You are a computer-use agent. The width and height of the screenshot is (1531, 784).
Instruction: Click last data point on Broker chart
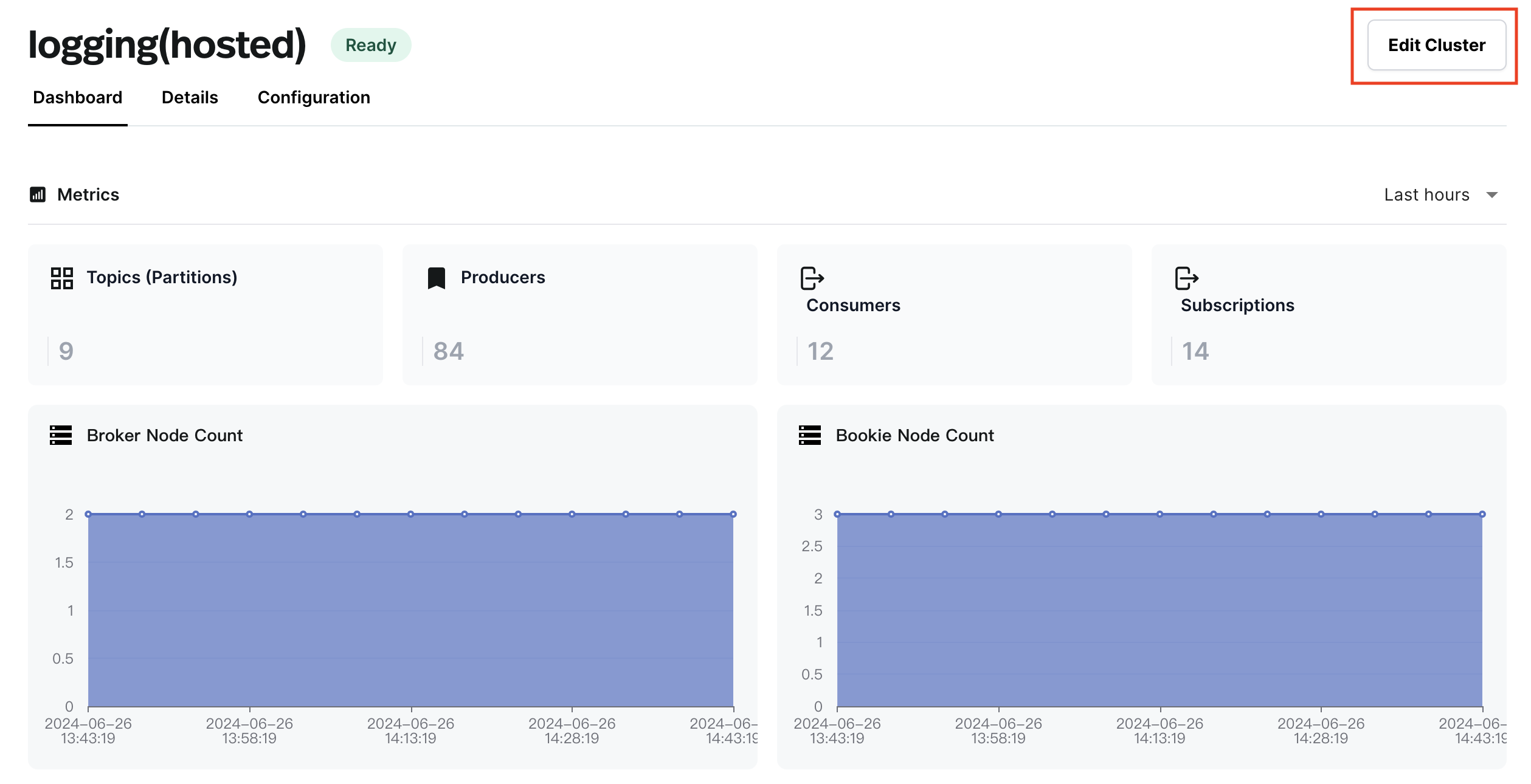[x=733, y=514]
